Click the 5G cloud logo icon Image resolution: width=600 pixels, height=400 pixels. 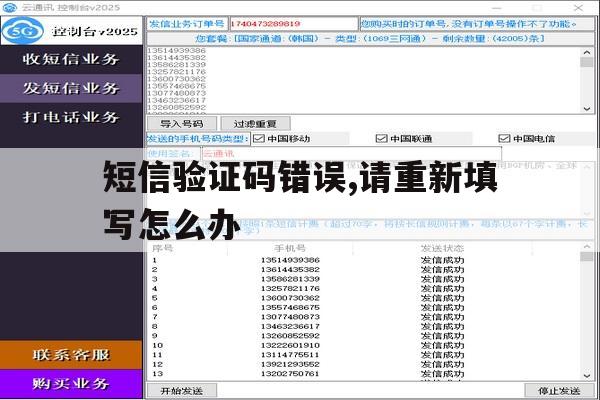tap(23, 31)
